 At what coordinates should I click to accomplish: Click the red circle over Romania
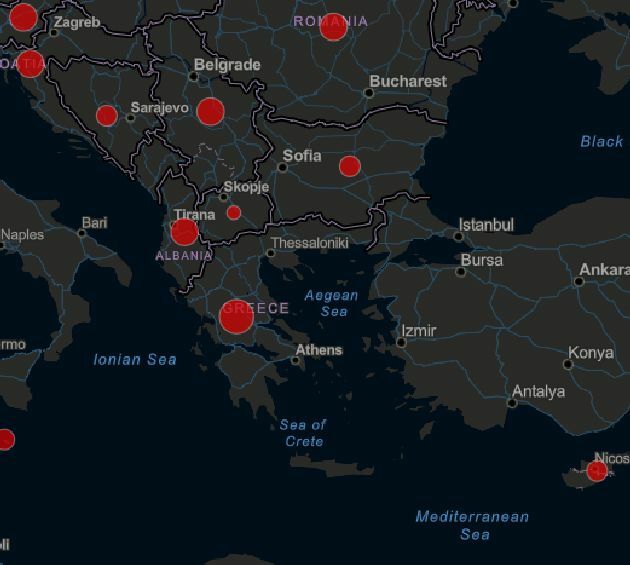(333, 27)
